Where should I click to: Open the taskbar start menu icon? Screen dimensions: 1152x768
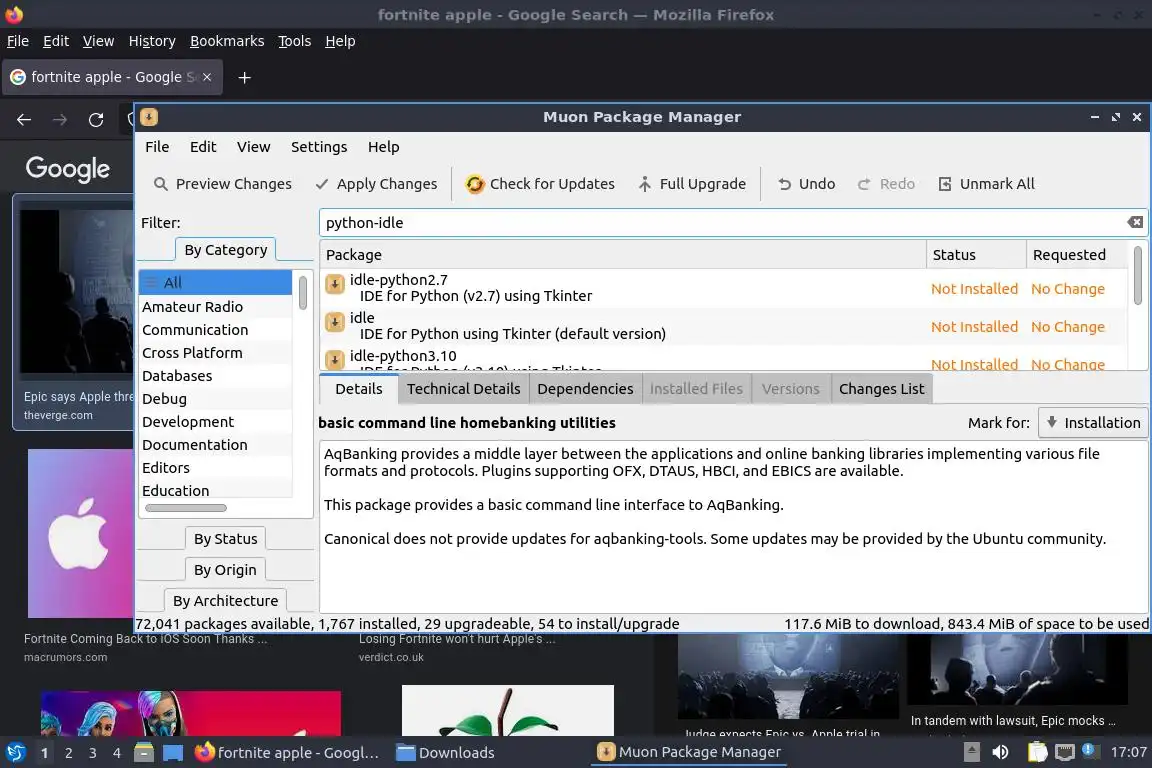(15, 753)
